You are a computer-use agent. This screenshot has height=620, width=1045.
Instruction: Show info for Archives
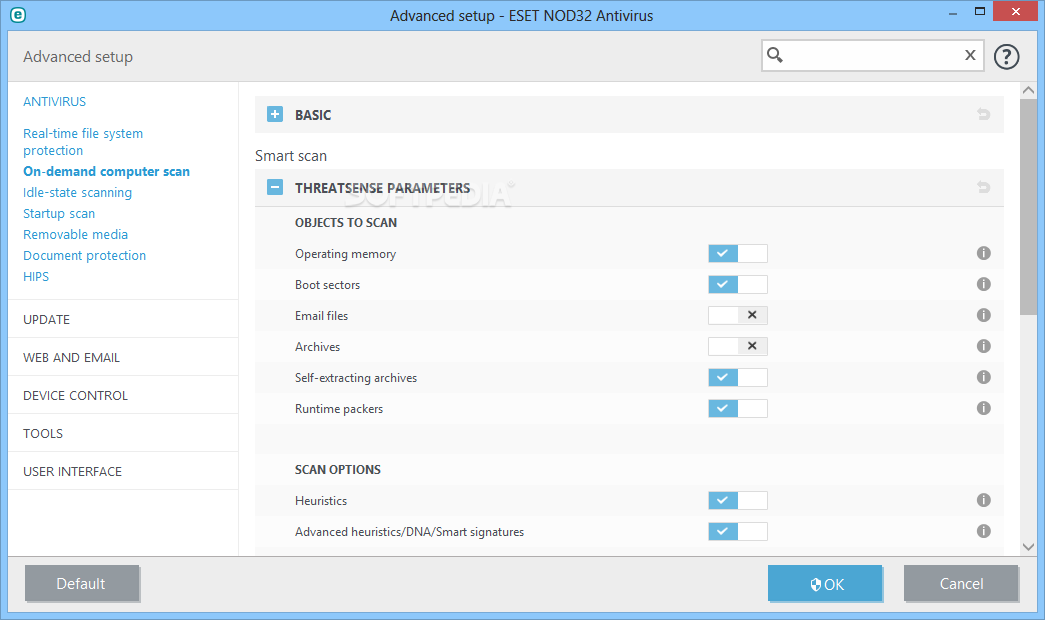point(984,346)
